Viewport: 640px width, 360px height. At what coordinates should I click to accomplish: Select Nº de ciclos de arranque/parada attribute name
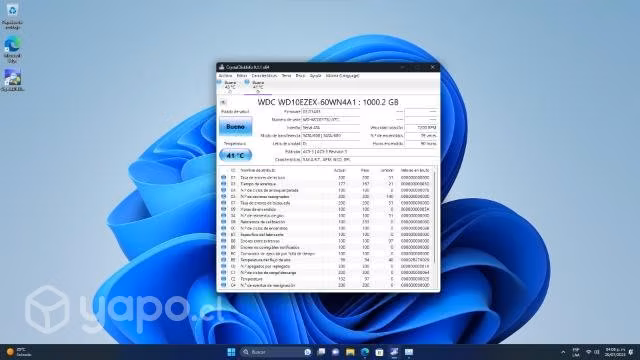pyautogui.click(x=269, y=190)
